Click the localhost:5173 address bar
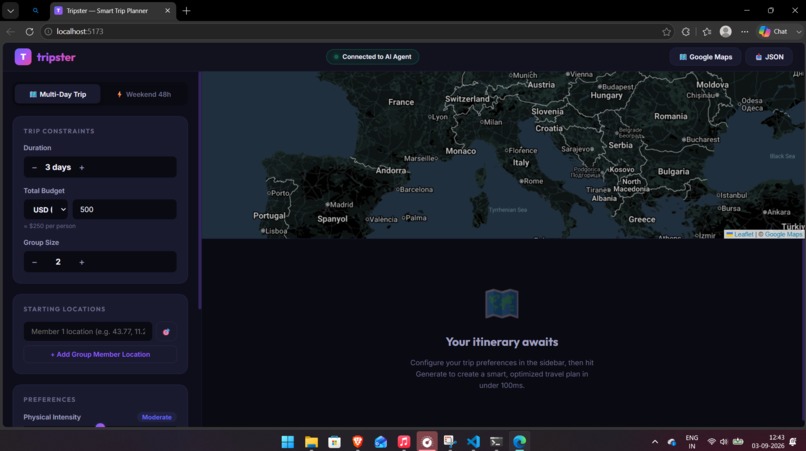Screen dimensions: 806x451 point(355,31)
